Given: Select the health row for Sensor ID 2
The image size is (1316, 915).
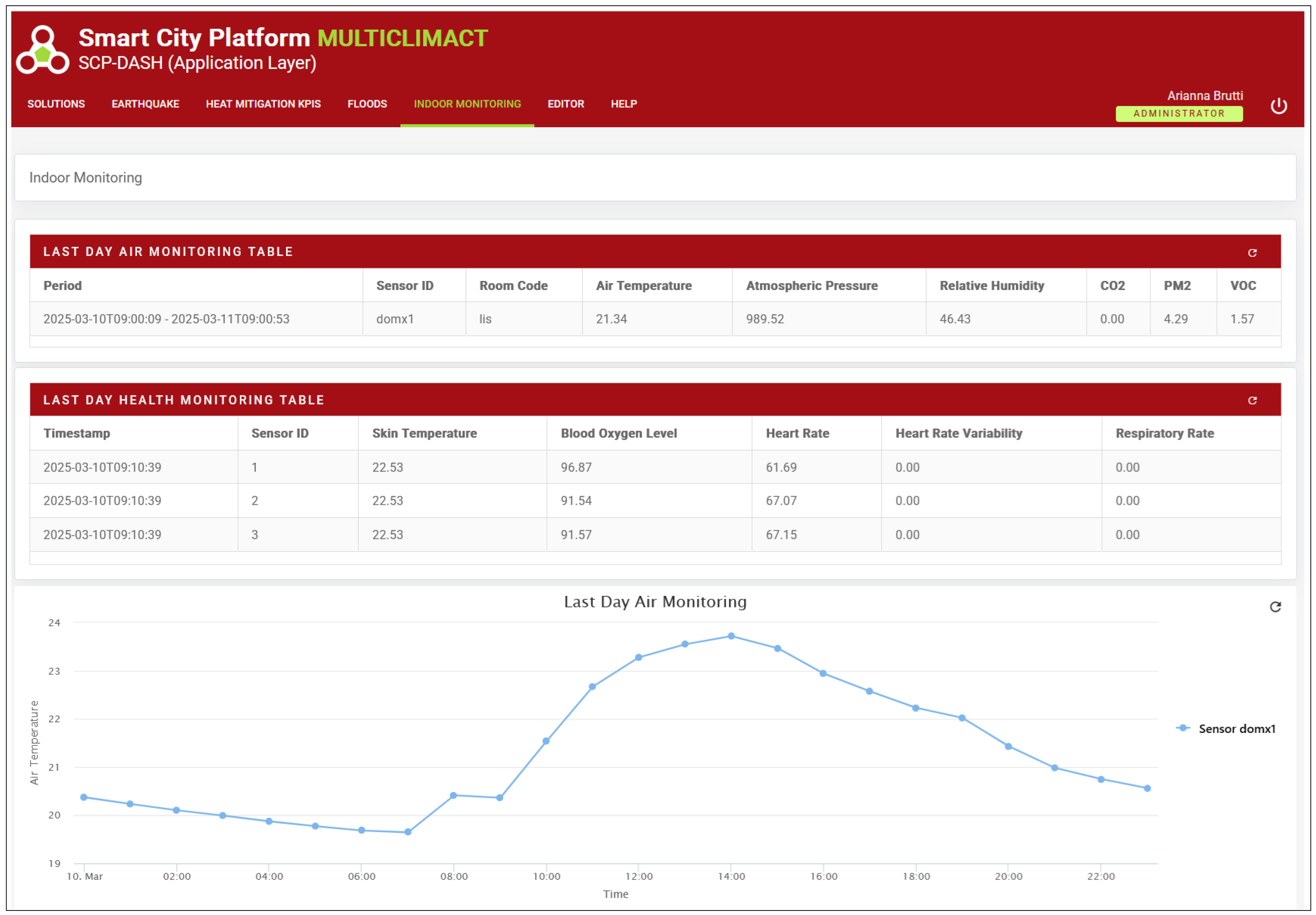Looking at the screenshot, I should click(x=254, y=500).
